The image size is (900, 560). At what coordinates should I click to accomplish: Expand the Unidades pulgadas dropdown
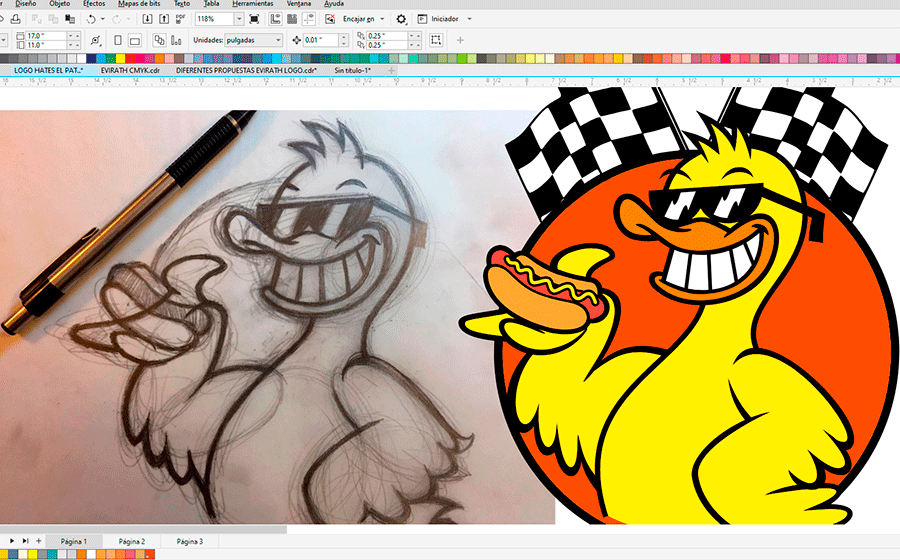coord(277,40)
